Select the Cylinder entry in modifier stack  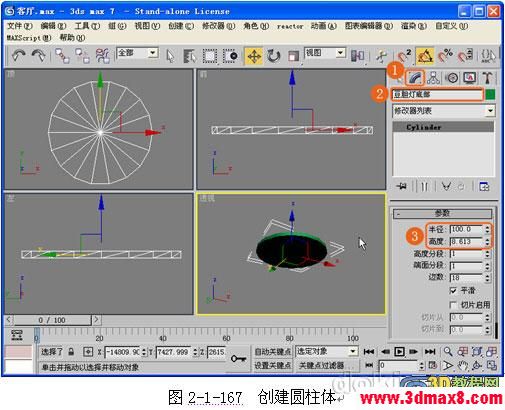click(x=443, y=127)
